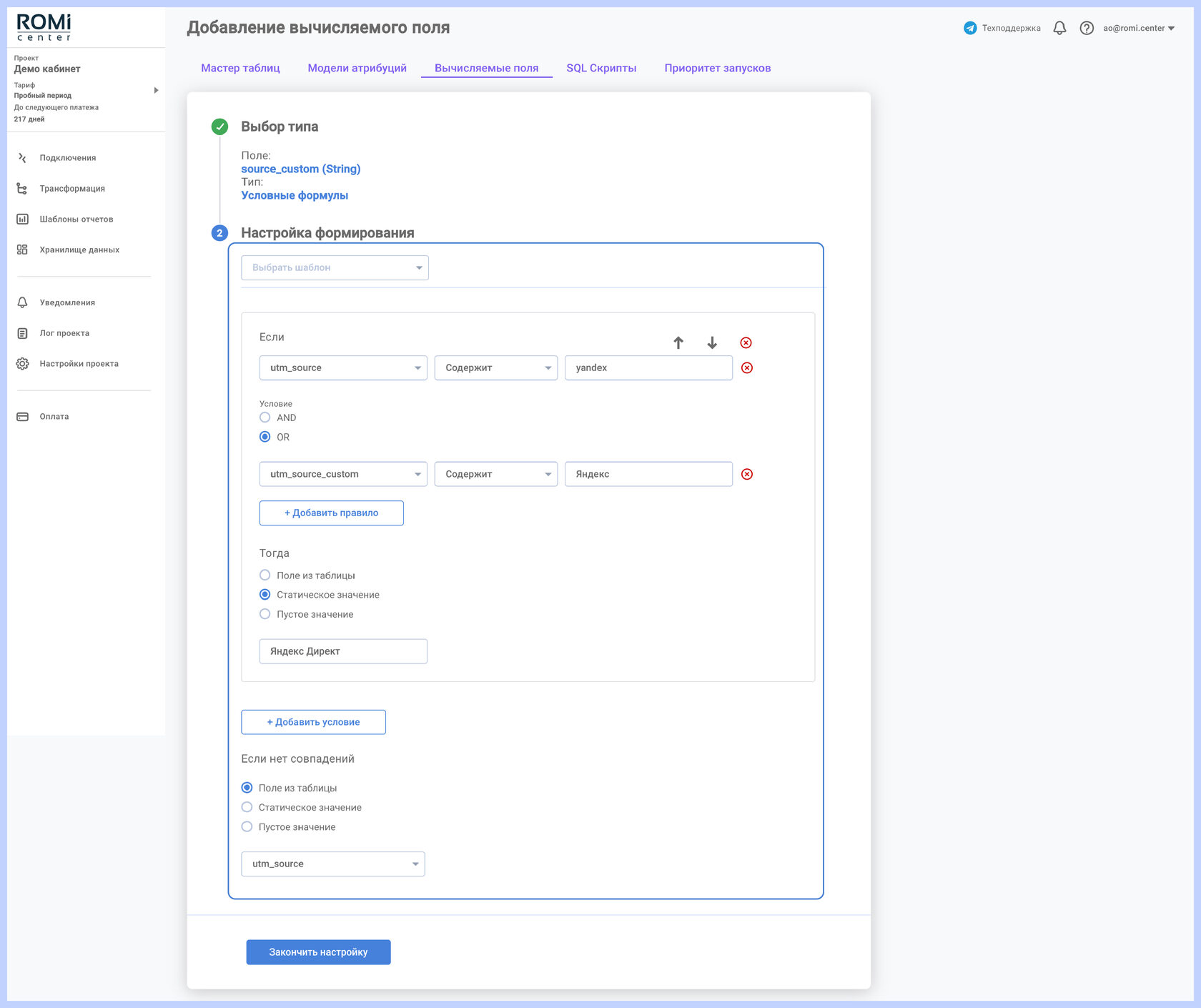Viewport: 1201px width, 1008px height.
Task: Remove the yandex rule row
Action: coord(747,368)
